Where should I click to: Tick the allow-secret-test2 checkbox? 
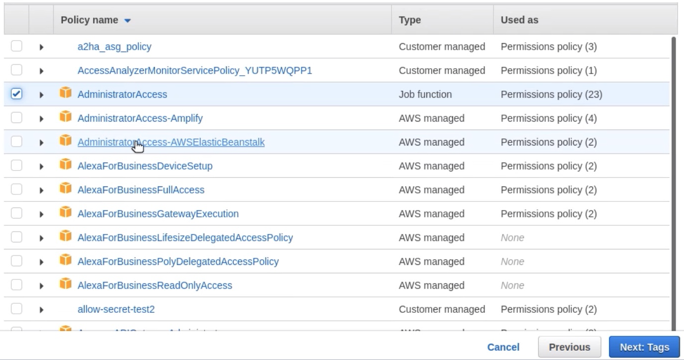click(x=17, y=309)
